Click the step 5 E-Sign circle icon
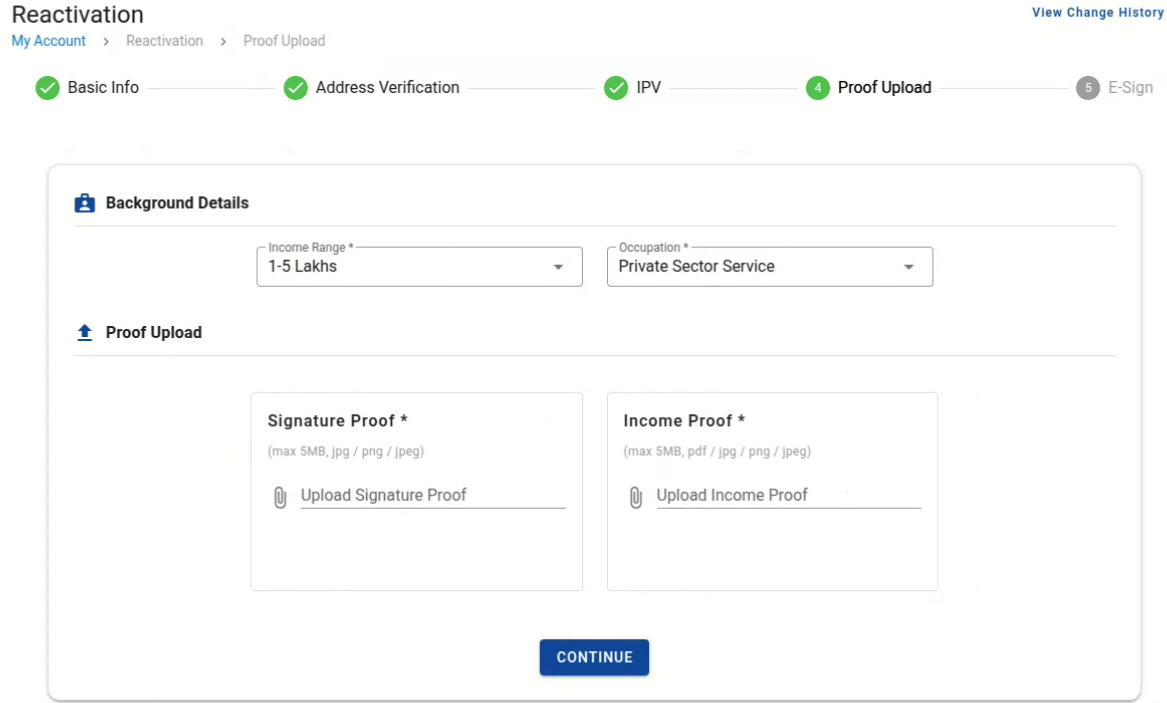 tap(1088, 88)
